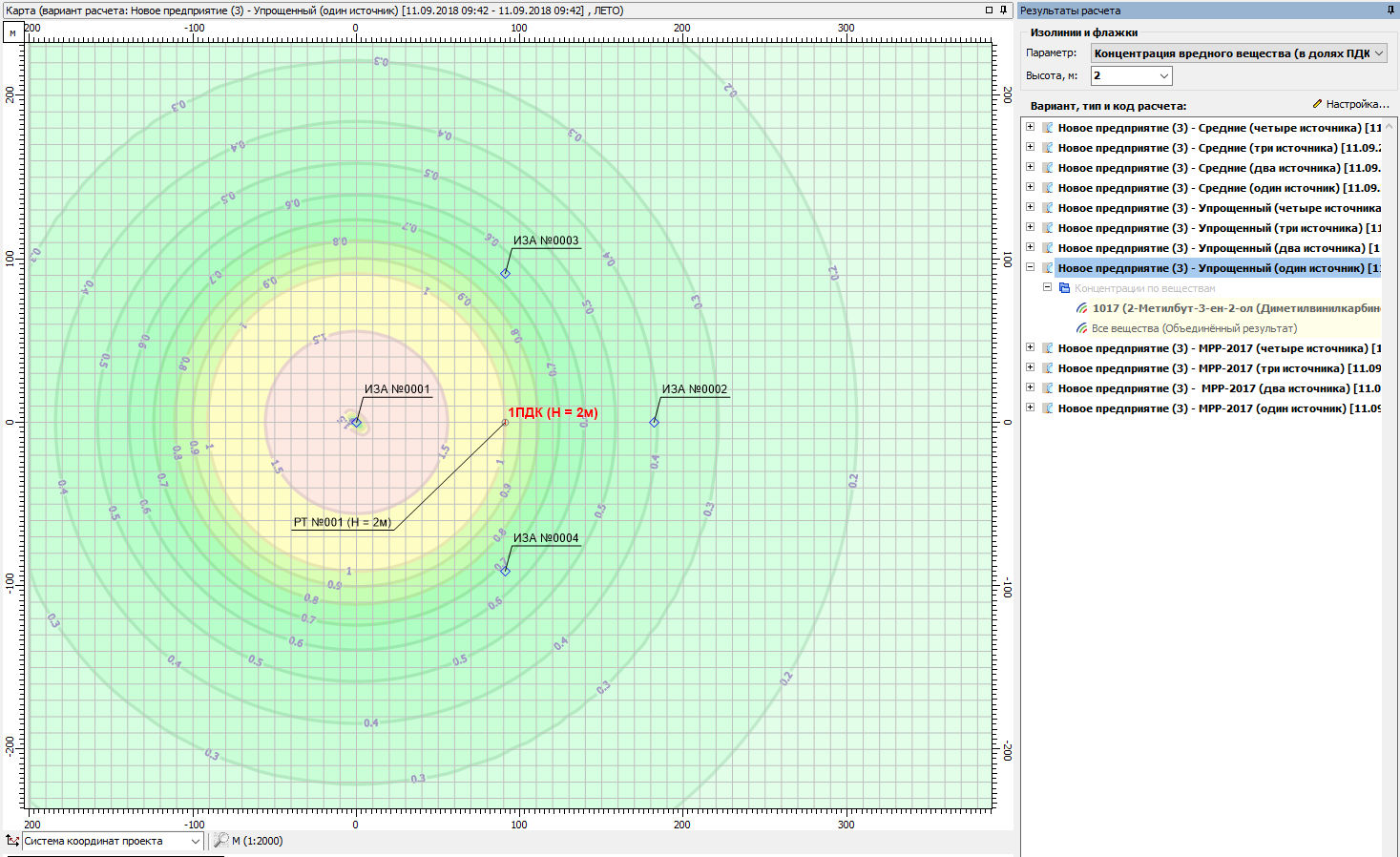Image resolution: width=1400 pixels, height=857 pixels.
Task: Click the pin icon of Результаты расчета panel
Action: coord(1390,10)
